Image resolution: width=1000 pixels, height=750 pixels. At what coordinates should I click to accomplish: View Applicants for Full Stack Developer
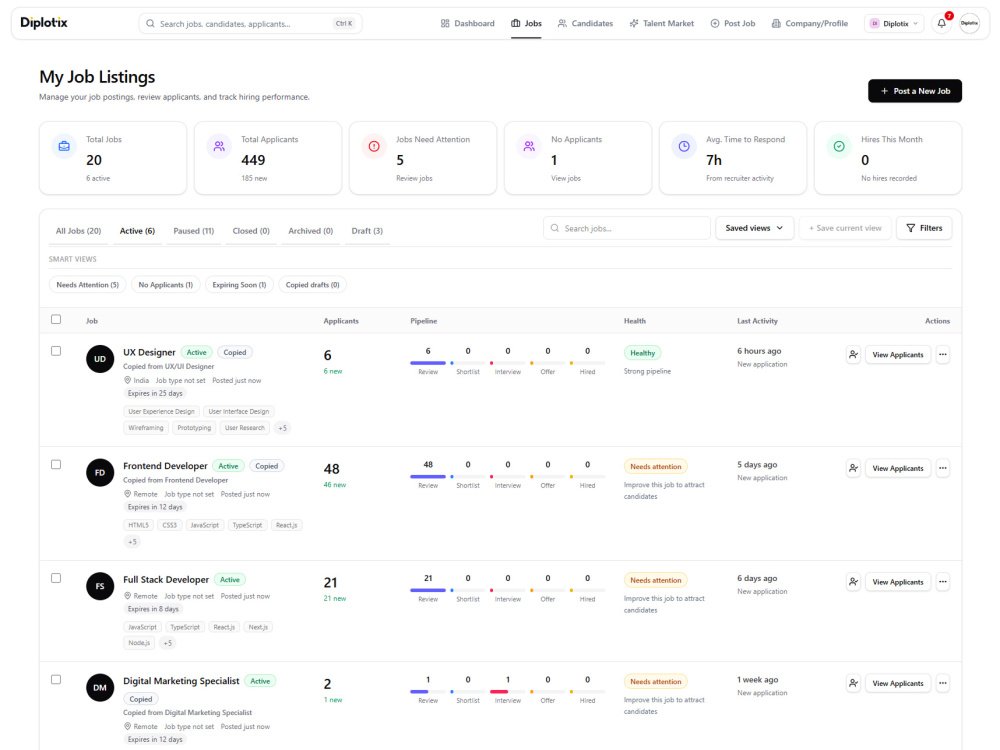pyautogui.click(x=897, y=582)
